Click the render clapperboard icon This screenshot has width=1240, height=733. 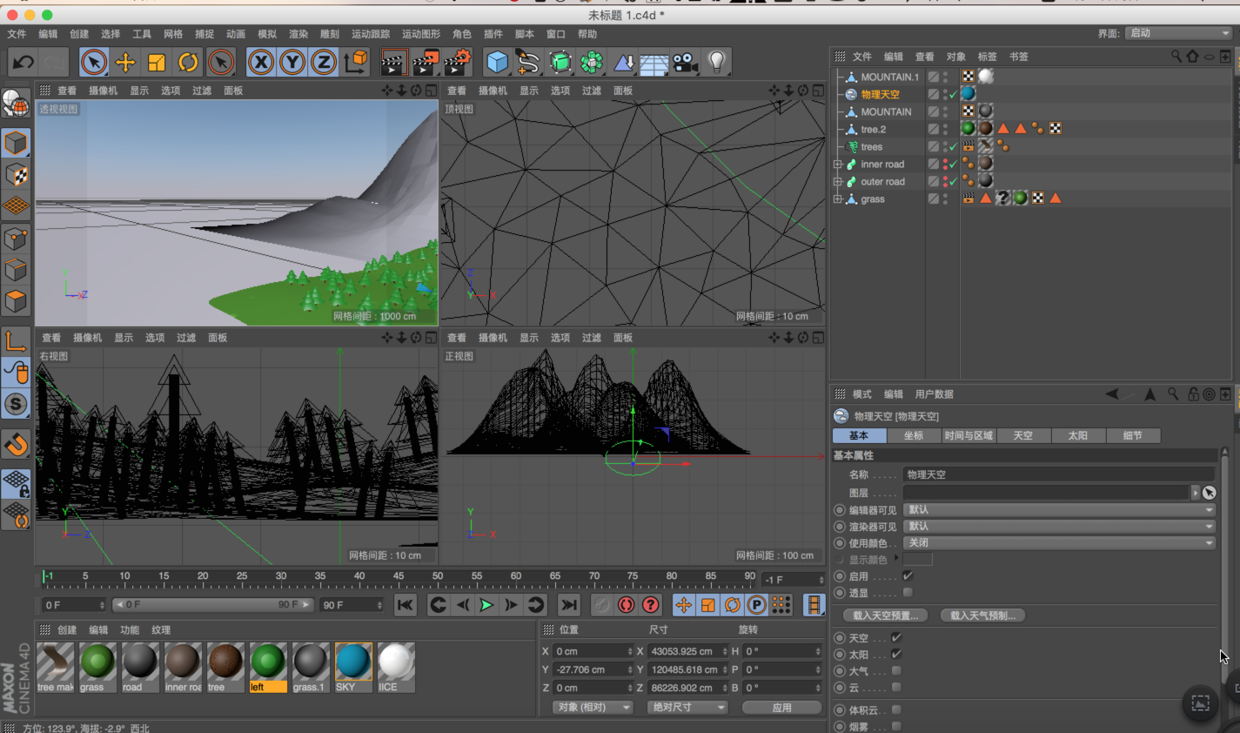[x=393, y=62]
